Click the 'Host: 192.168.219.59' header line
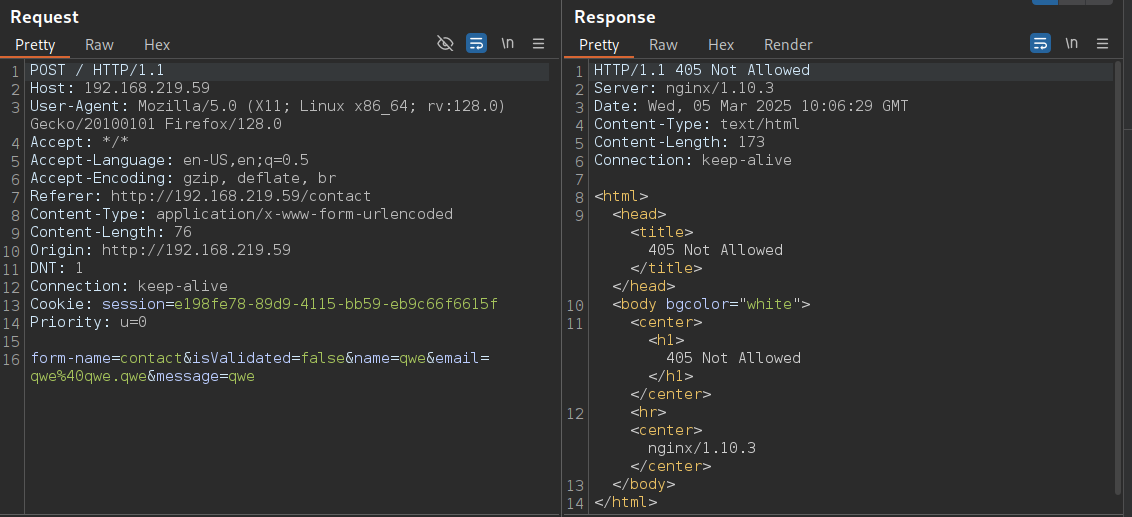Viewport: 1132px width, 517px height. (x=120, y=88)
